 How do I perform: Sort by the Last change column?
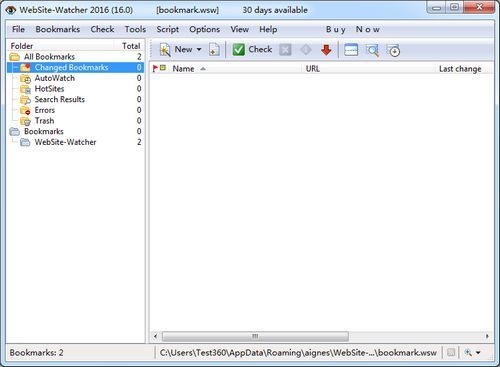click(x=460, y=69)
